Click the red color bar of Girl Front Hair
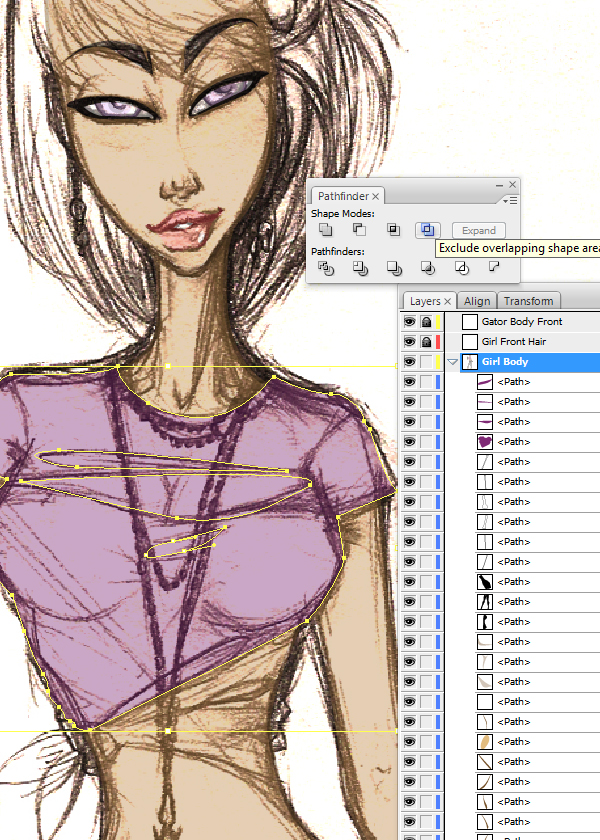Viewport: 600px width, 840px height. 438,342
